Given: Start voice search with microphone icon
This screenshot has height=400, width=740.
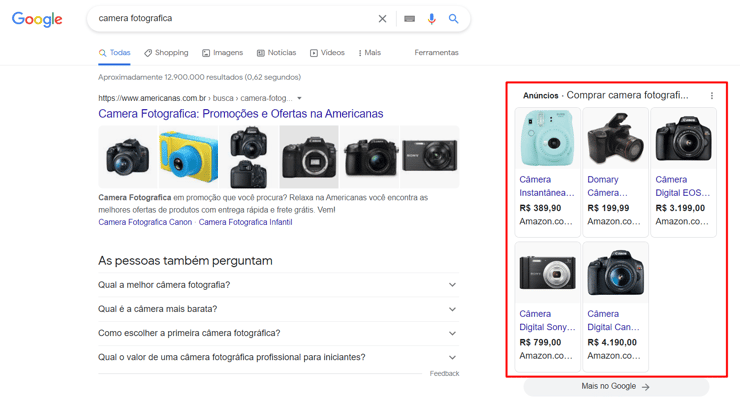Looking at the screenshot, I should point(431,18).
